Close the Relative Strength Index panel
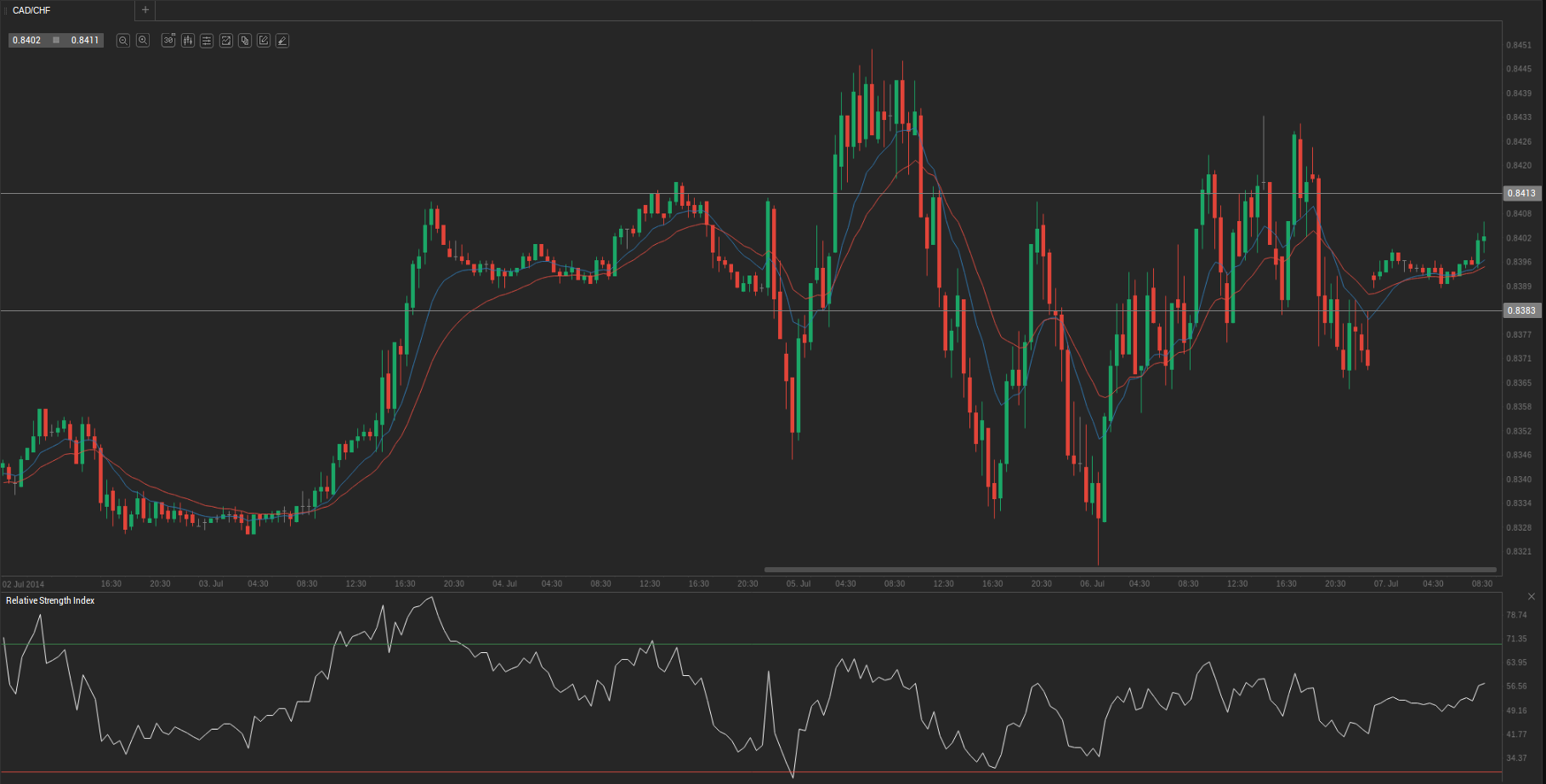Screen dimensions: 1546x784 pos(1532,597)
